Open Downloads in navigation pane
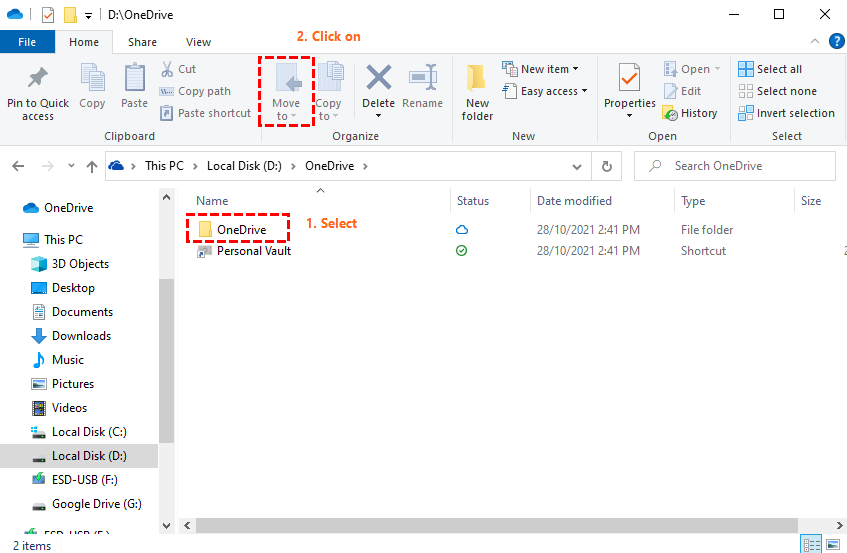This screenshot has height=553, width=847. pyautogui.click(x=81, y=336)
